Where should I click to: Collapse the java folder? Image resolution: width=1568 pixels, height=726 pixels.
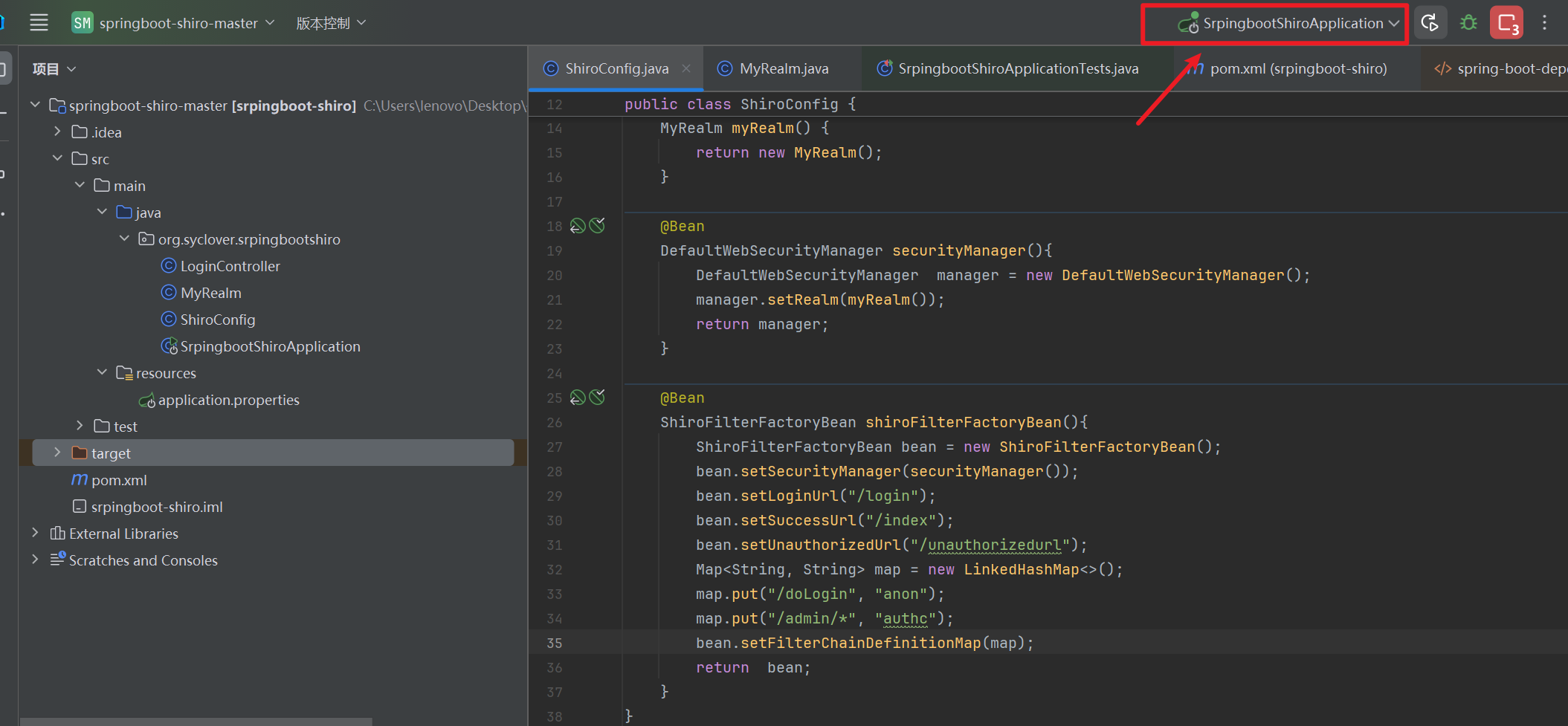(x=102, y=212)
